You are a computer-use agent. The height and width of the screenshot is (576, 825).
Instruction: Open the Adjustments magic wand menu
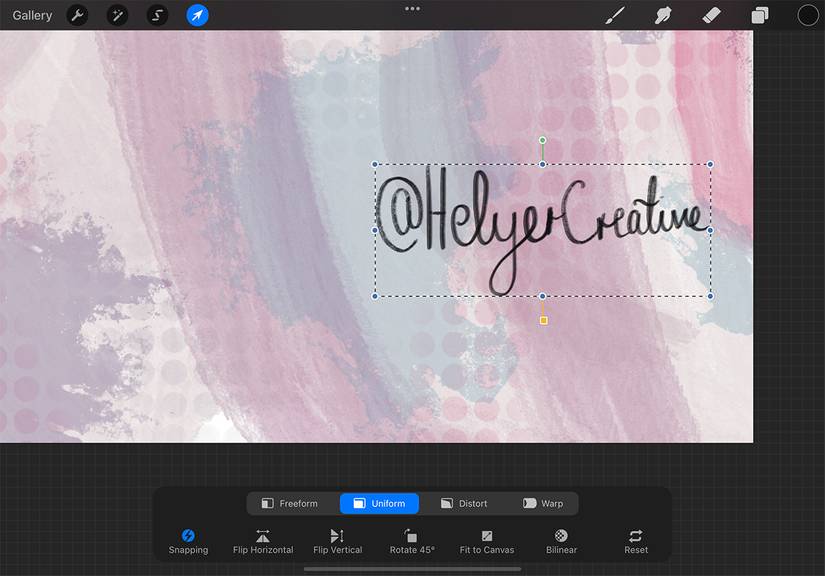117,15
